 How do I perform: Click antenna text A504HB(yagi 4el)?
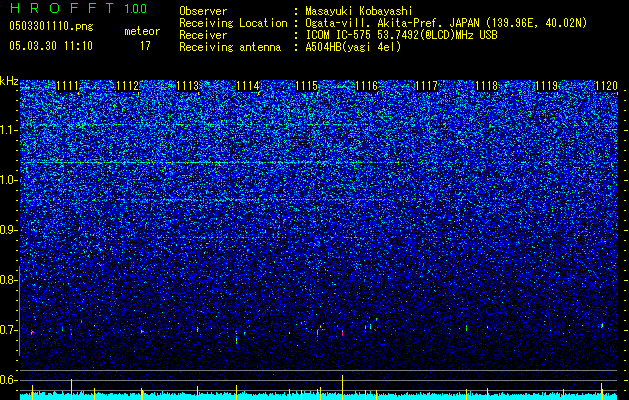[x=353, y=47]
